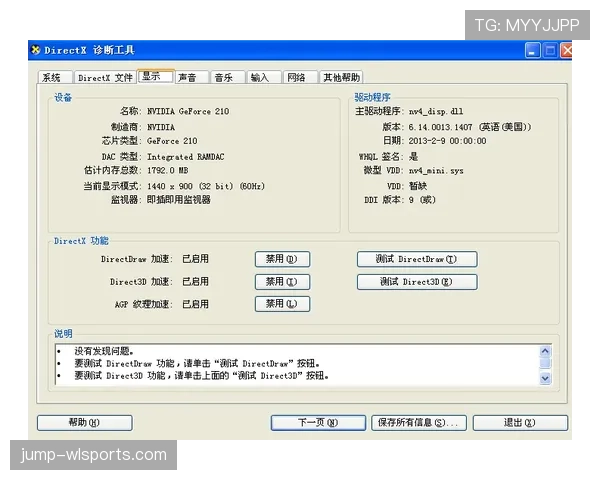Click display mode text 1440 x 900
The image size is (600, 480).
point(170,186)
